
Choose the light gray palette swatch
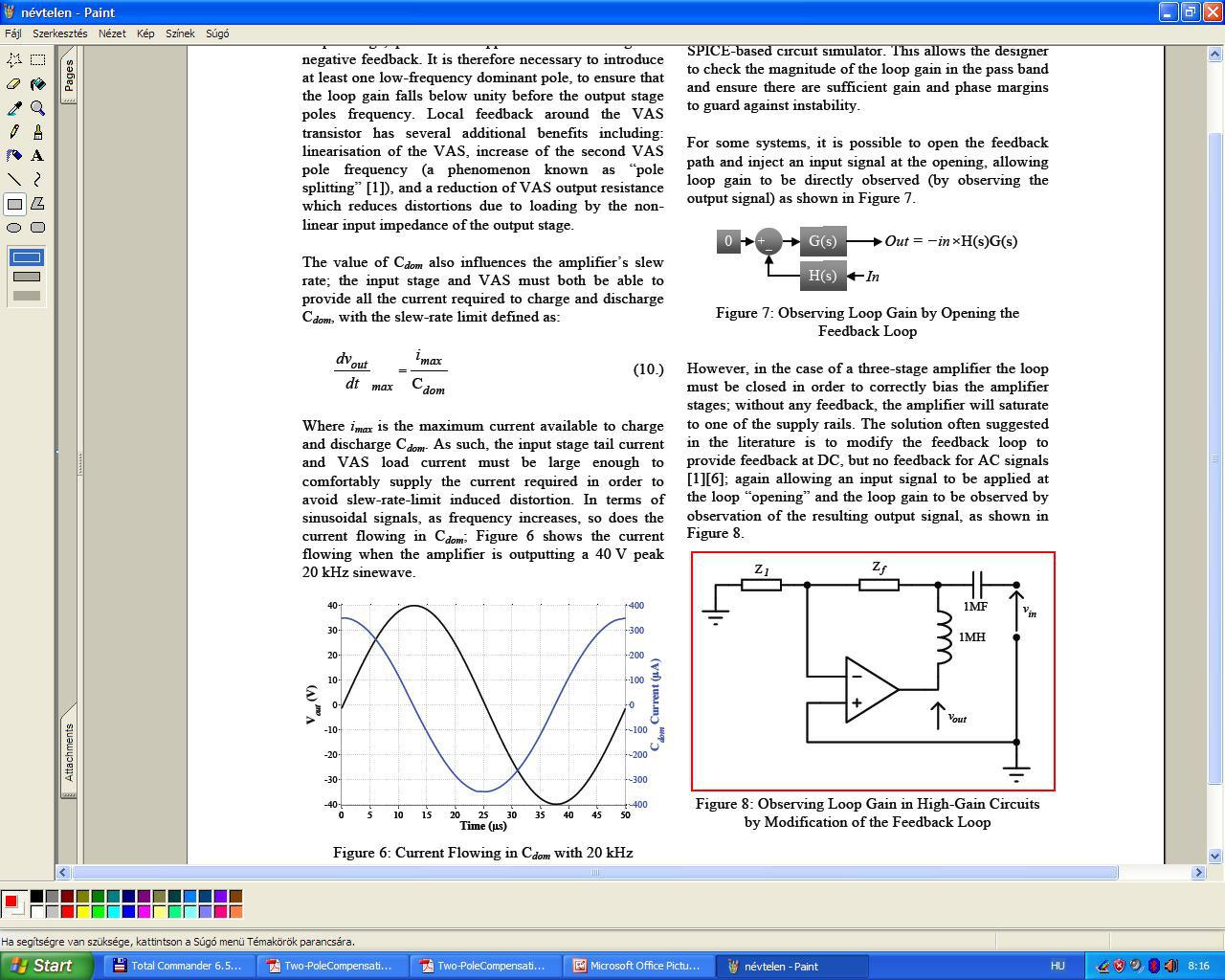point(52,912)
